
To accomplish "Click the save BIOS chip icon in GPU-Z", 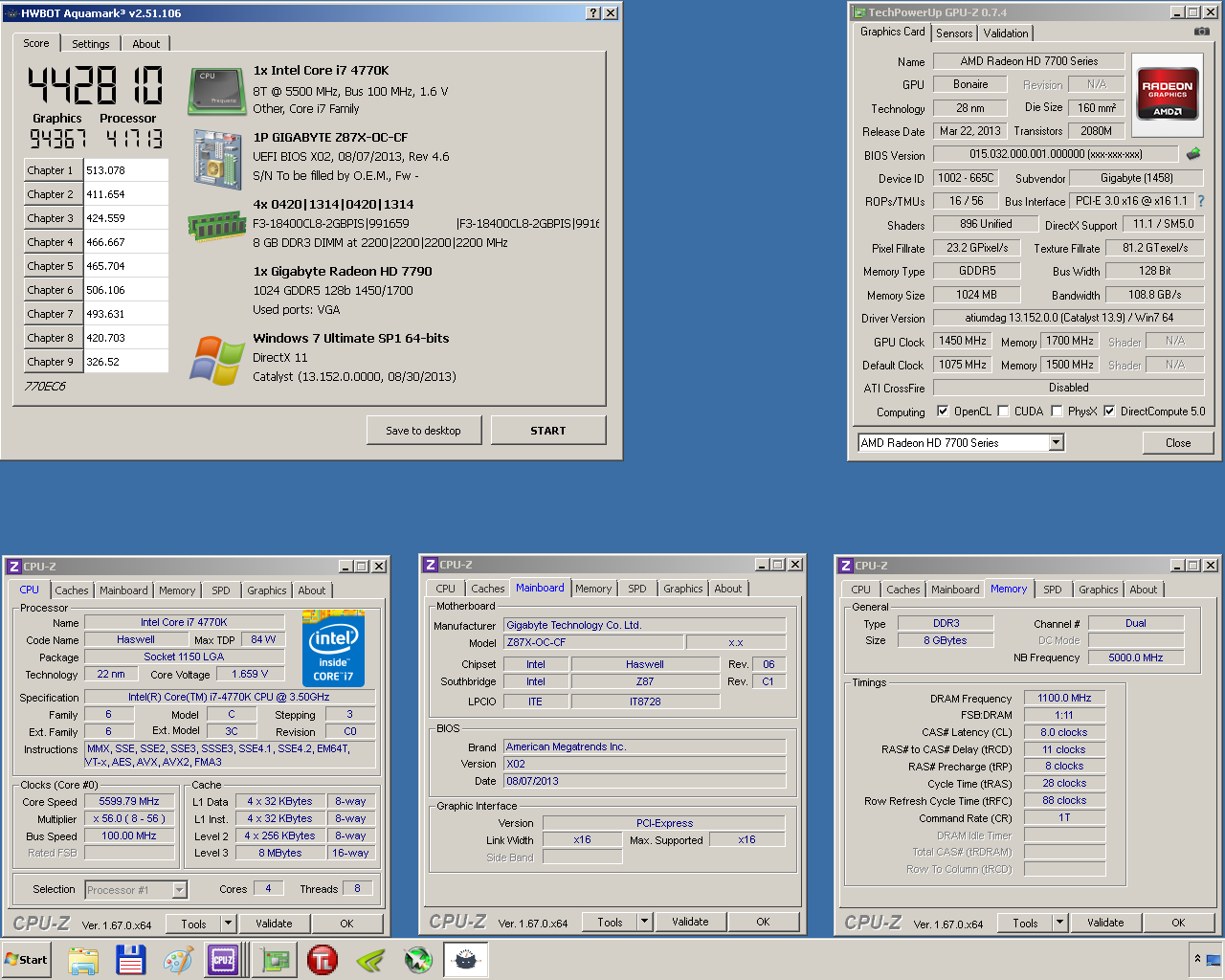I will point(1192,153).
